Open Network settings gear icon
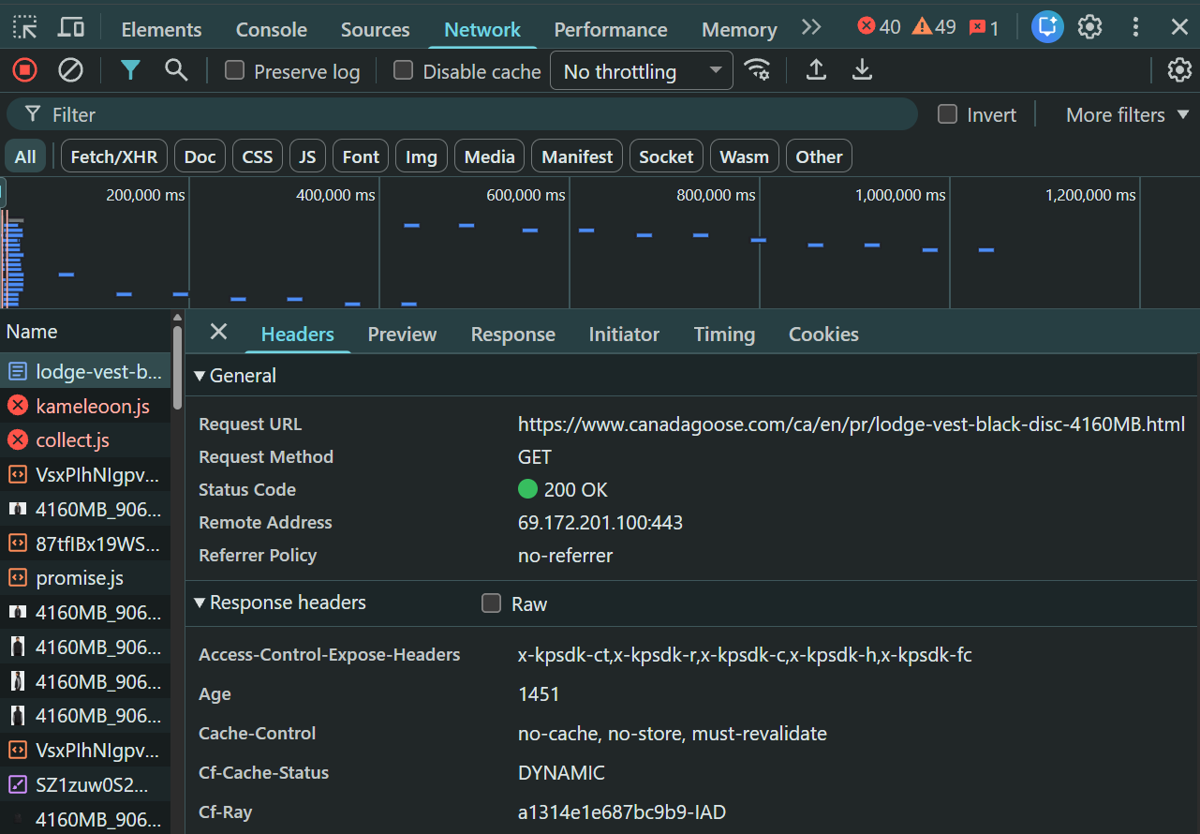 click(x=1180, y=70)
